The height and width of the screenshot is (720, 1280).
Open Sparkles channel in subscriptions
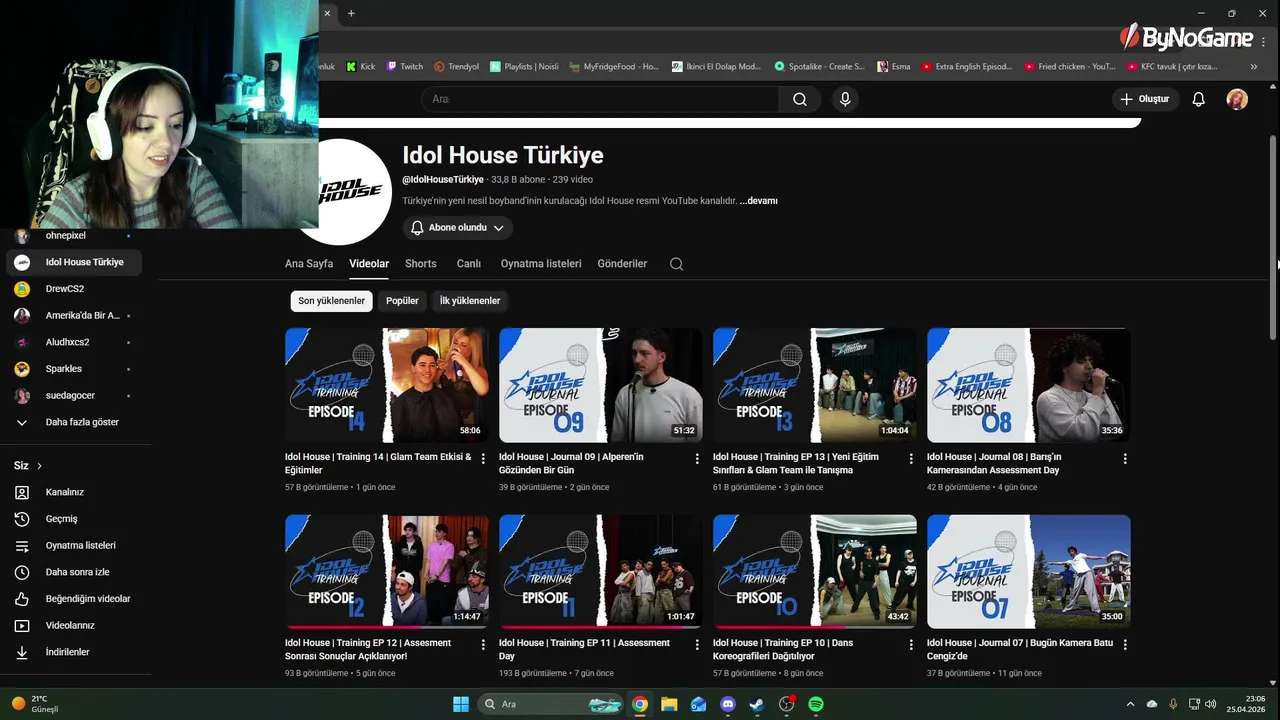point(75,369)
